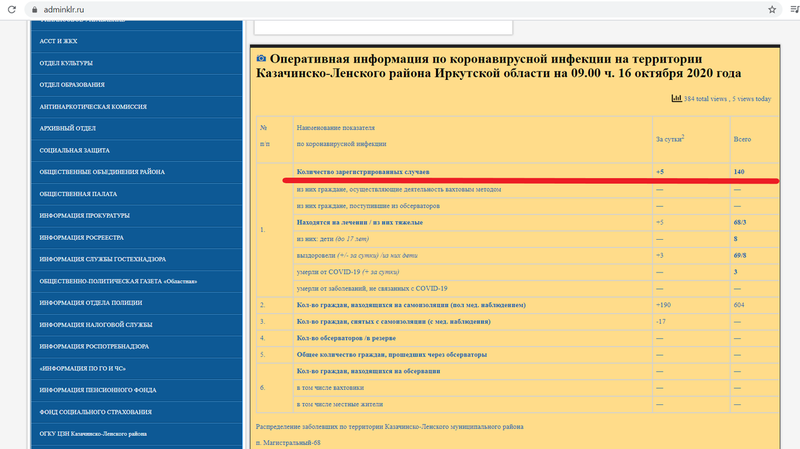Click the 'Всего' column header
800x449 pixels.
coord(742,139)
